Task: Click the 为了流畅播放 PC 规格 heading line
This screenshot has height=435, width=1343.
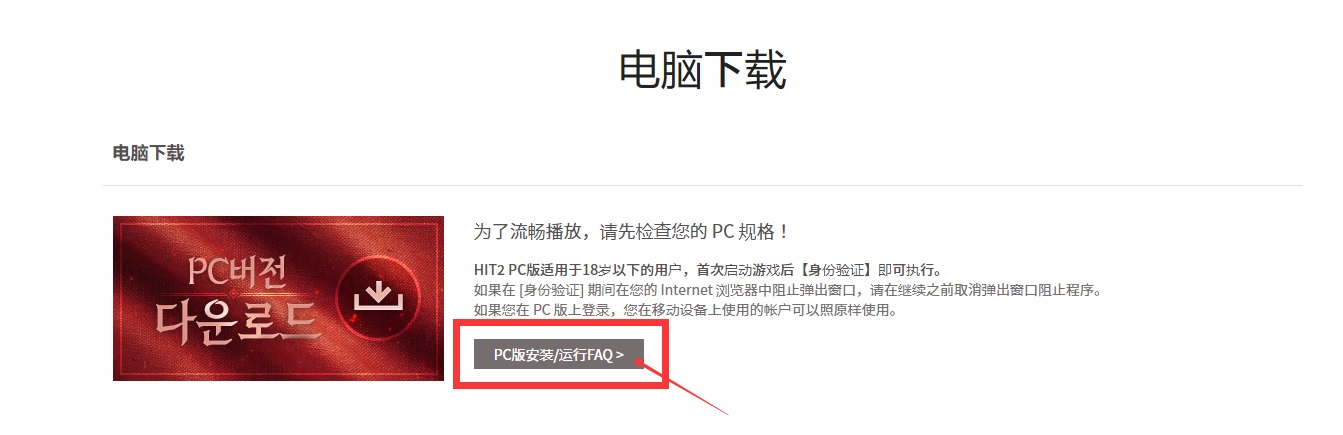Action: (x=632, y=232)
